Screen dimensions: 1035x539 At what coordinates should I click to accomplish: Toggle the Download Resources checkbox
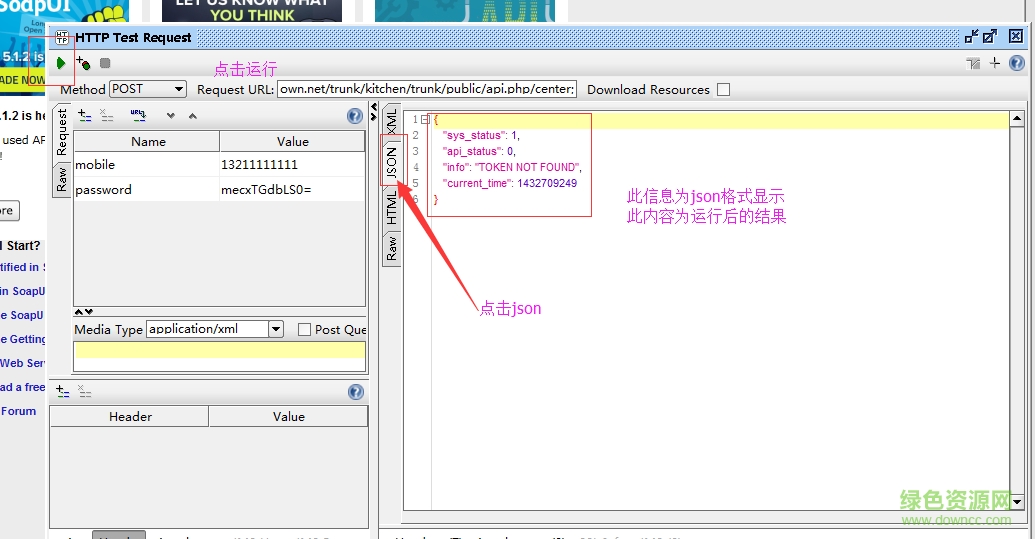coord(723,90)
